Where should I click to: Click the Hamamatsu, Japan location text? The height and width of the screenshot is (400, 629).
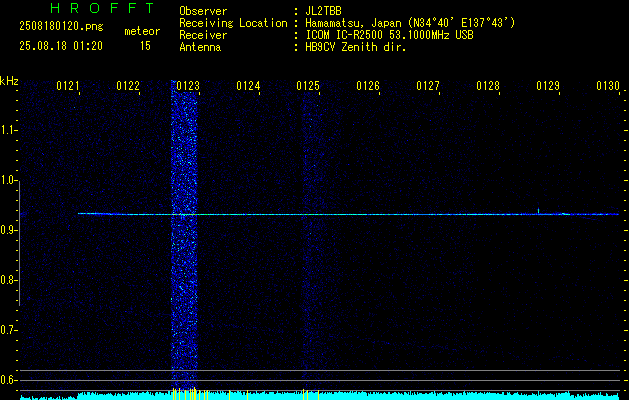click(410, 23)
